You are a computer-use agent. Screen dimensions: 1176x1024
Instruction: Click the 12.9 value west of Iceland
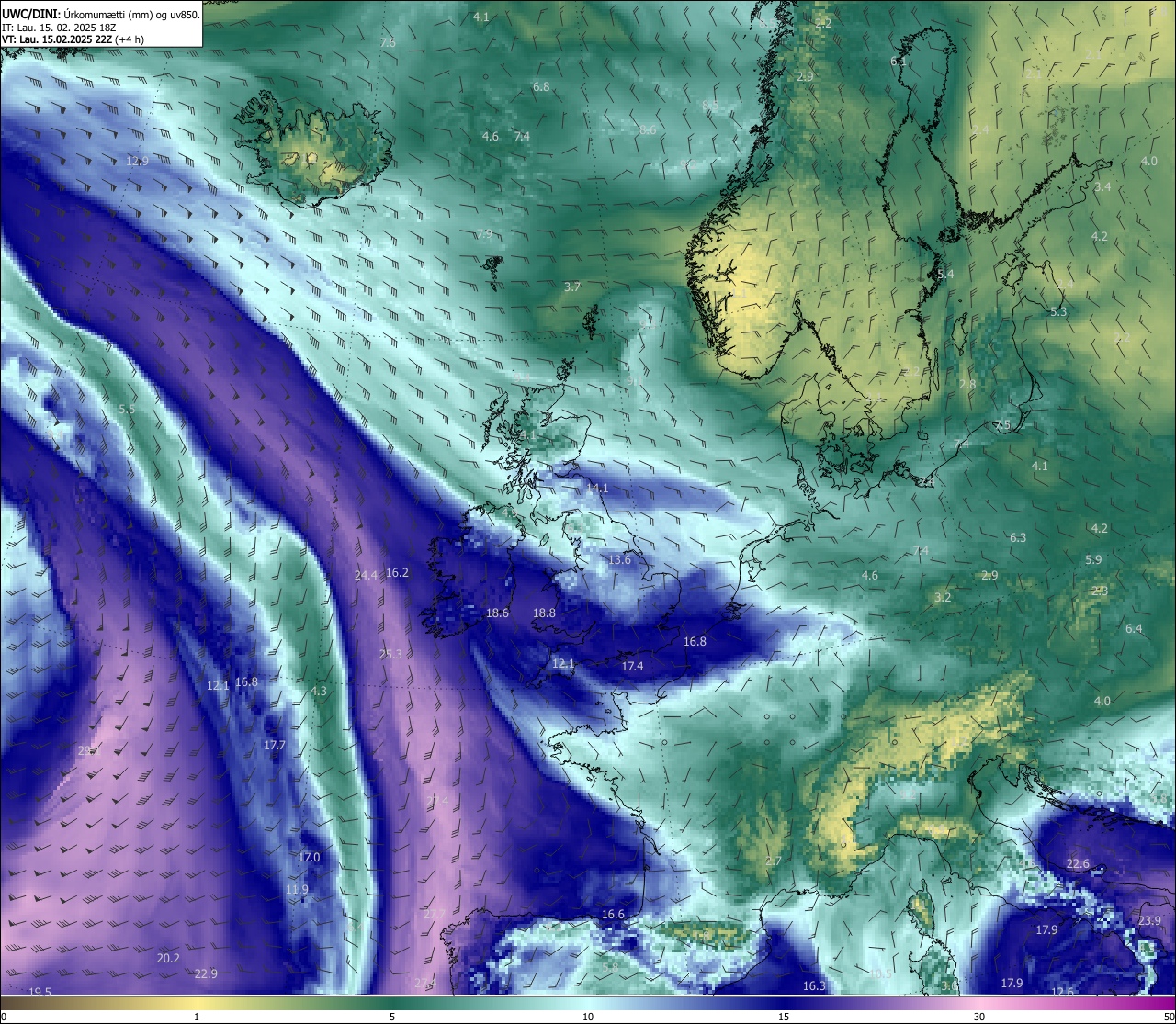137,161
